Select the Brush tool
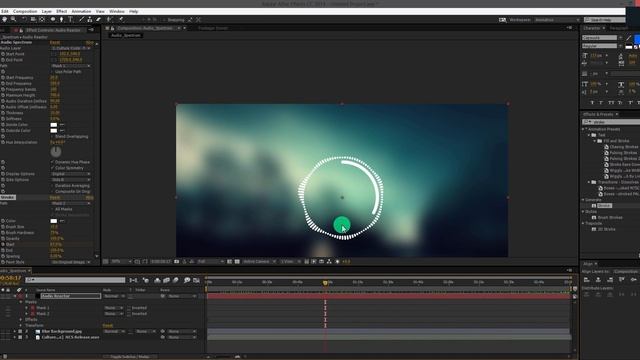The width and height of the screenshot is (640, 360). (x=81, y=19)
